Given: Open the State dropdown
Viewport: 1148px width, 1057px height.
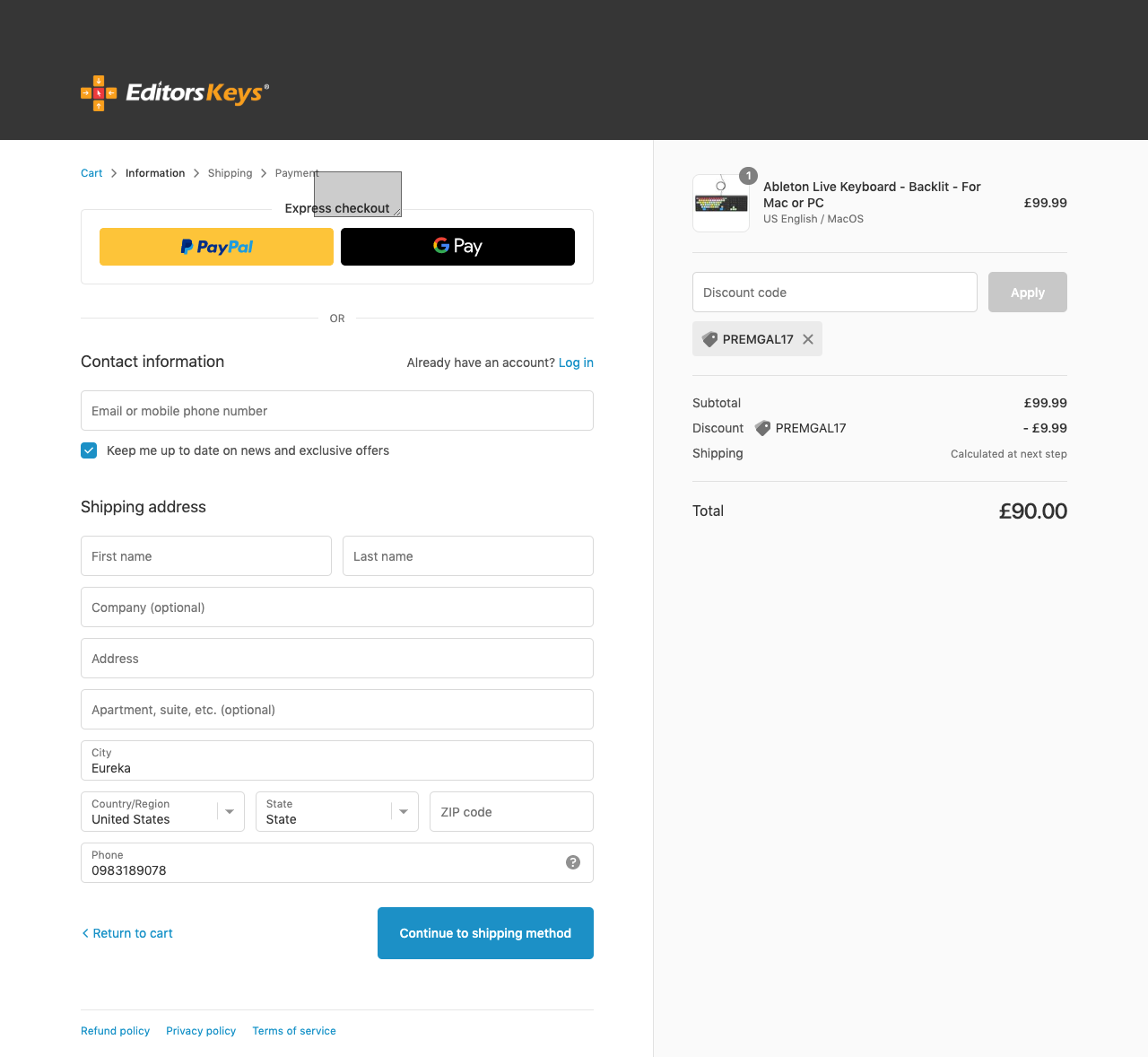Looking at the screenshot, I should click(x=337, y=812).
